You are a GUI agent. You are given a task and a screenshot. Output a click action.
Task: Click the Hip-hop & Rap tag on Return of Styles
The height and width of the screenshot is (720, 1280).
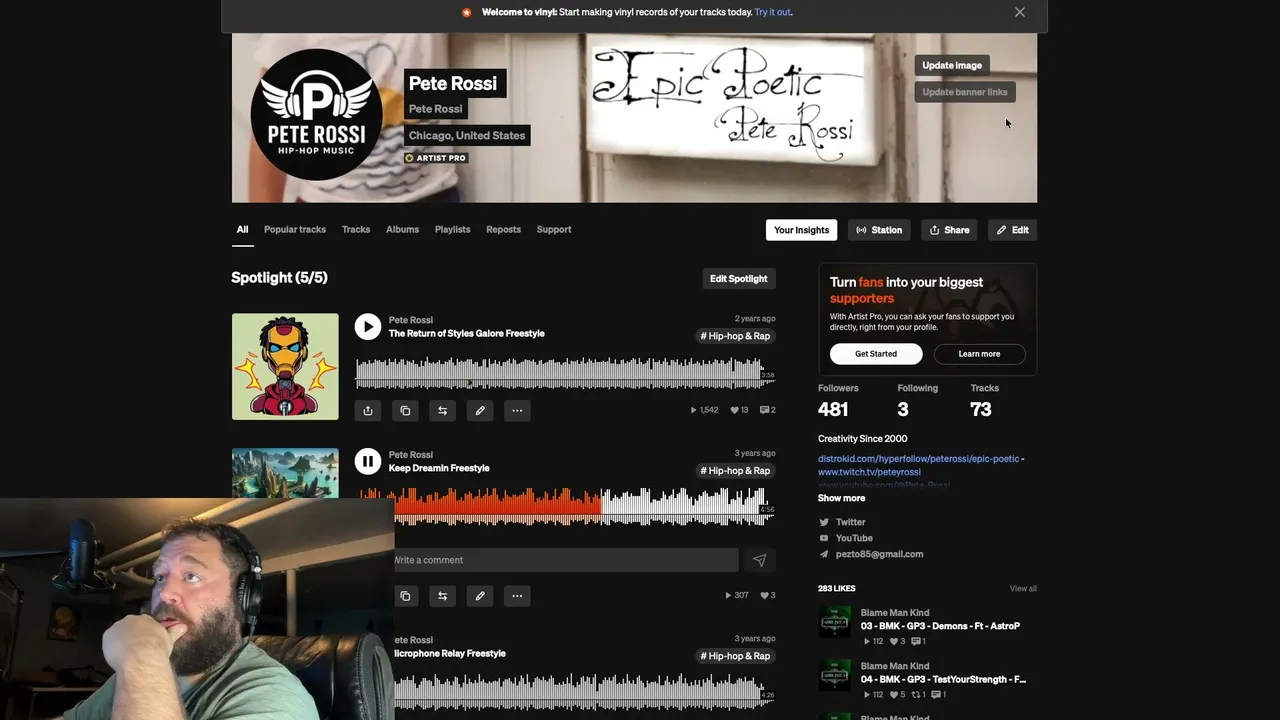click(735, 336)
